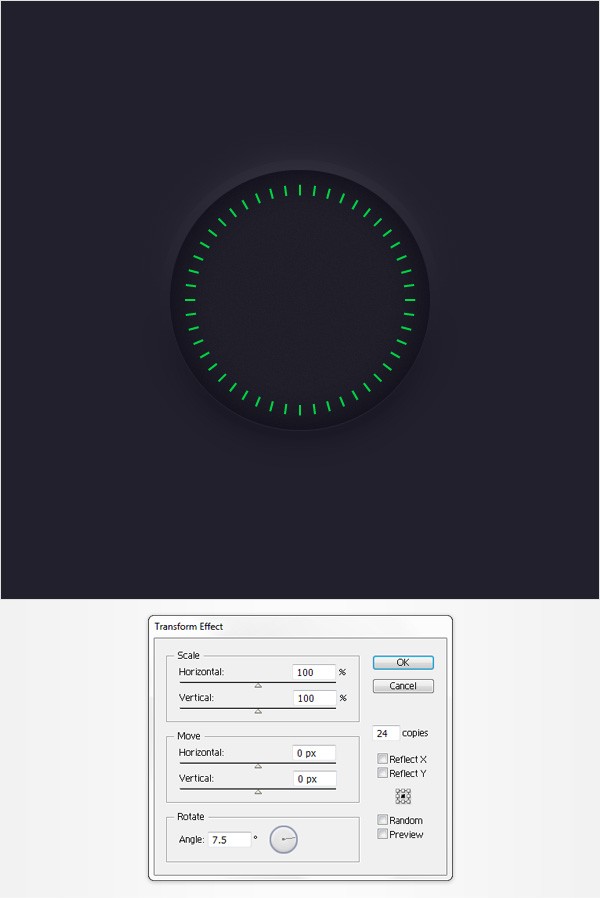The width and height of the screenshot is (600, 898).
Task: Click the Move Vertical value field
Action: [x=314, y=779]
